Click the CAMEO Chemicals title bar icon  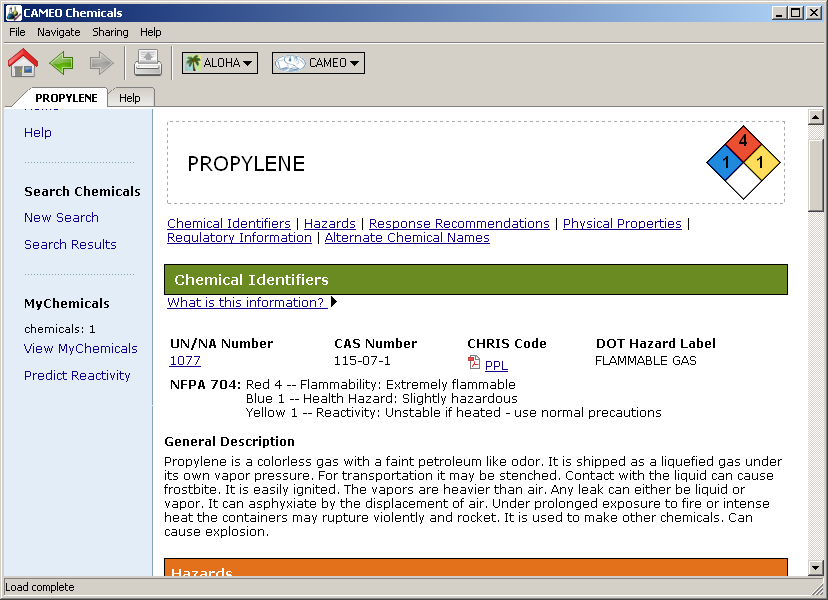[x=13, y=13]
